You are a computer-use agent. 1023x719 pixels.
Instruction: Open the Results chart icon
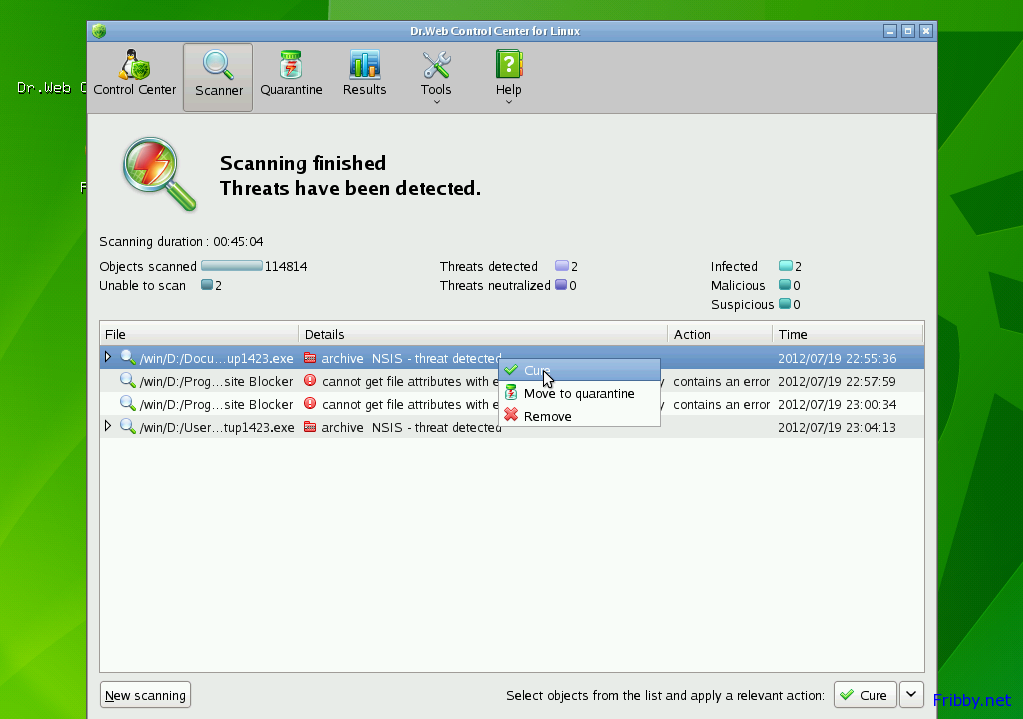(x=364, y=66)
